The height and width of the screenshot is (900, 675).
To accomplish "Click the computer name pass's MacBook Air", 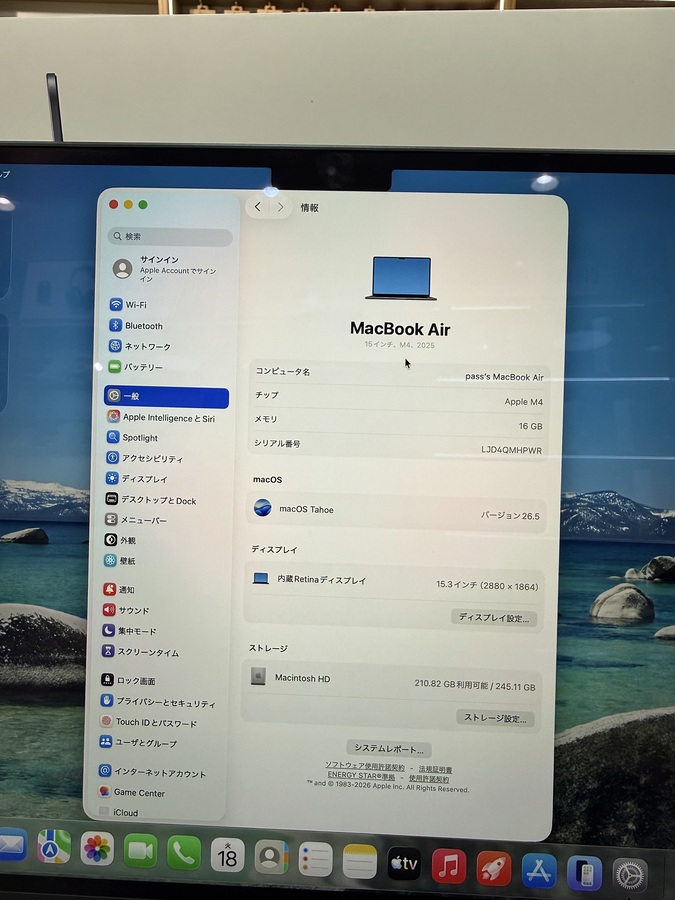I will tap(504, 377).
